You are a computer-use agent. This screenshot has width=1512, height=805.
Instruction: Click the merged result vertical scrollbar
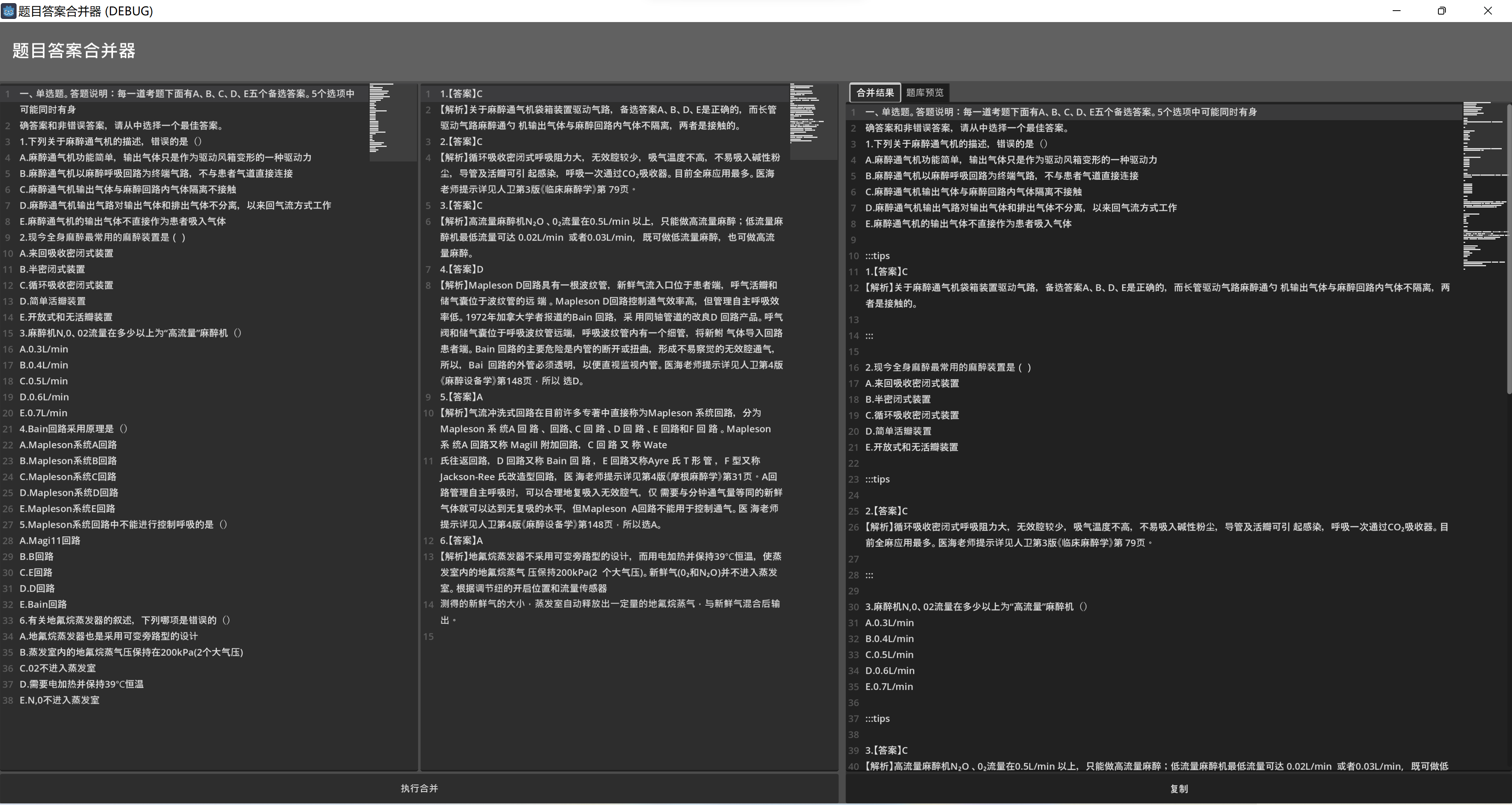pyautogui.click(x=1508, y=247)
